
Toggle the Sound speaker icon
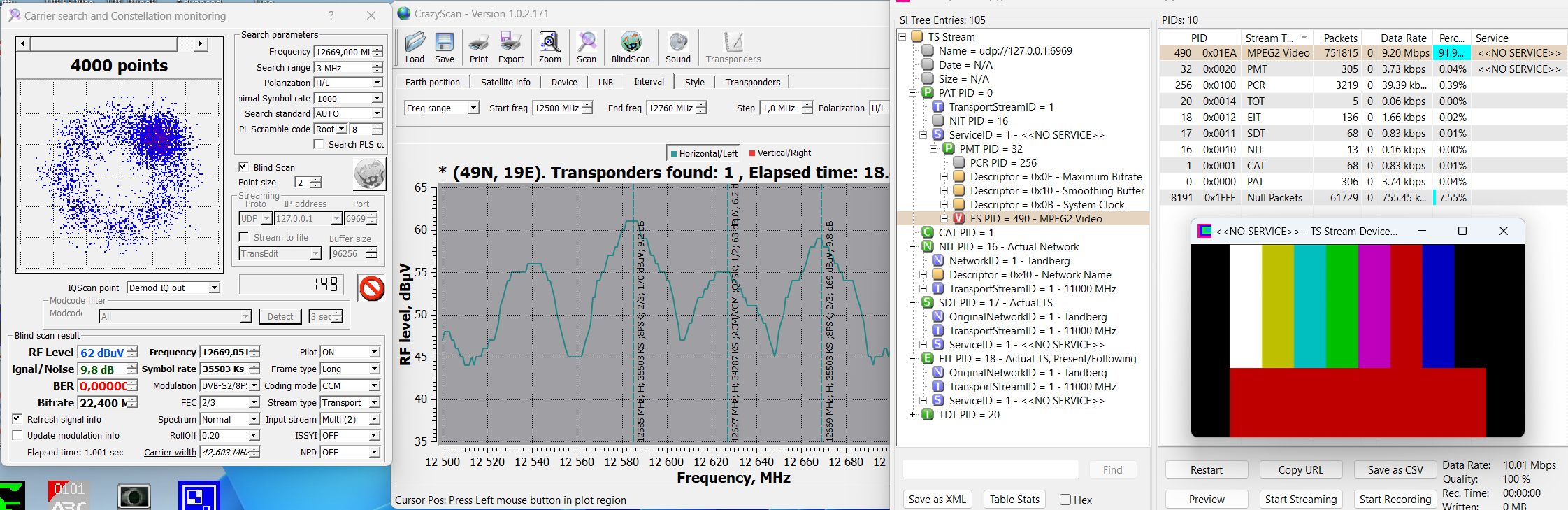point(677,47)
